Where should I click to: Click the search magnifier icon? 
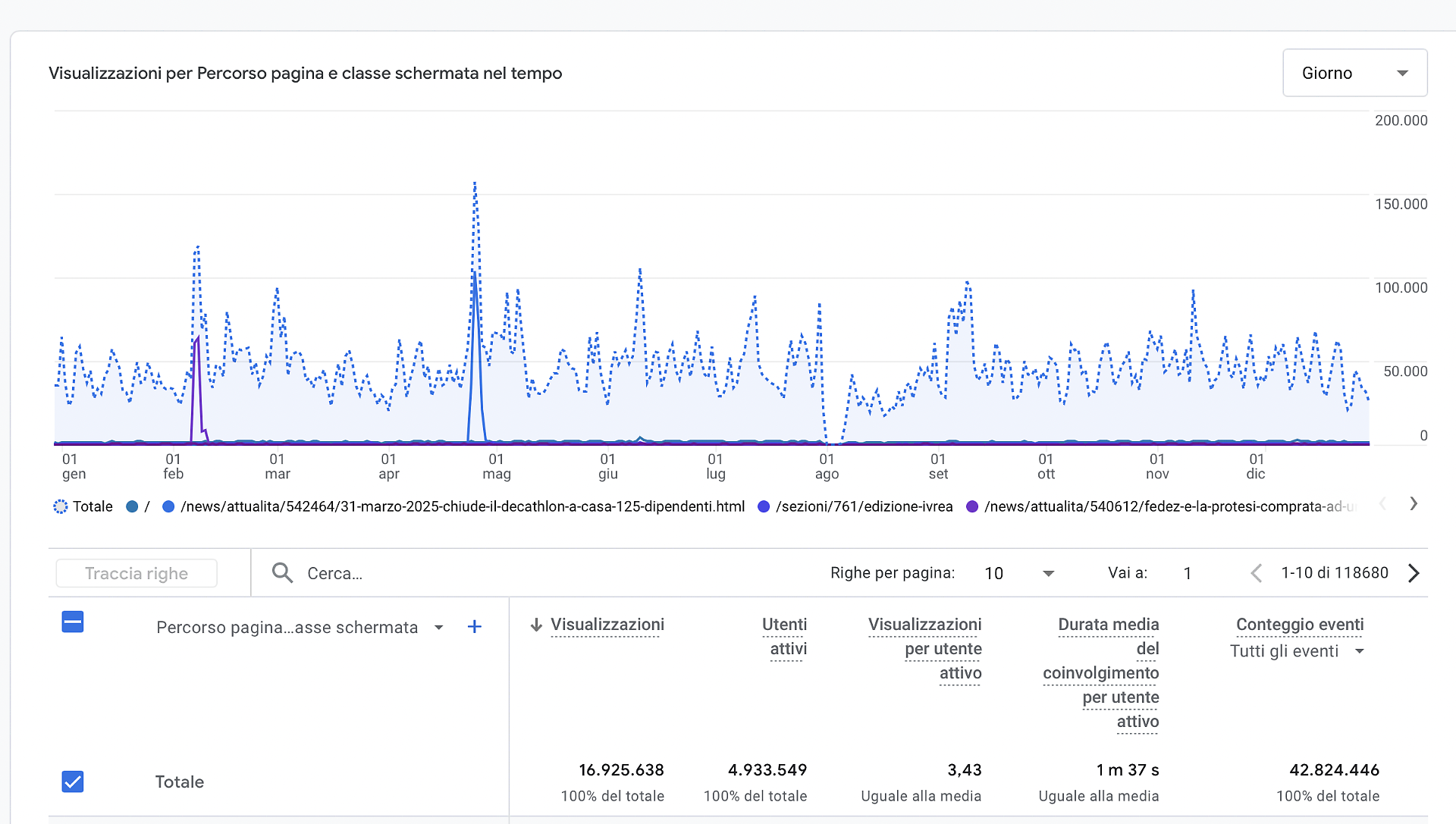pos(282,573)
